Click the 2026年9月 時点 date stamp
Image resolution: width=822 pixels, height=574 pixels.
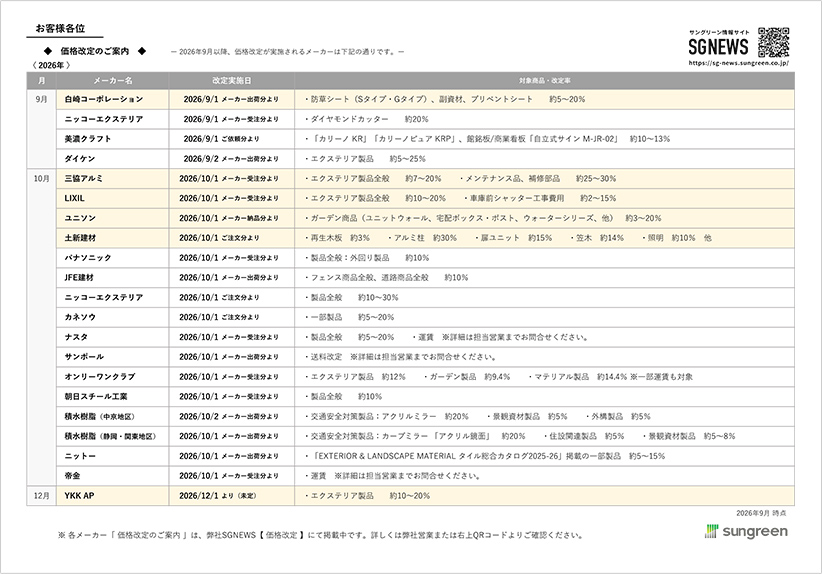[x=761, y=513]
